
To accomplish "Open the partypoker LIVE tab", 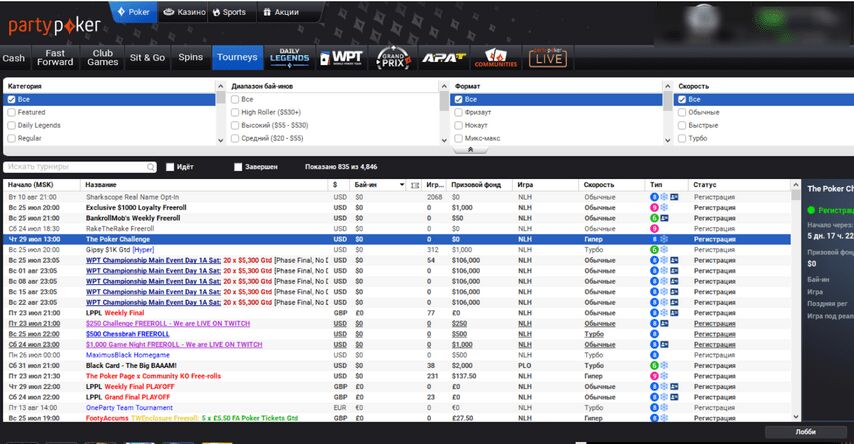I will (548, 57).
